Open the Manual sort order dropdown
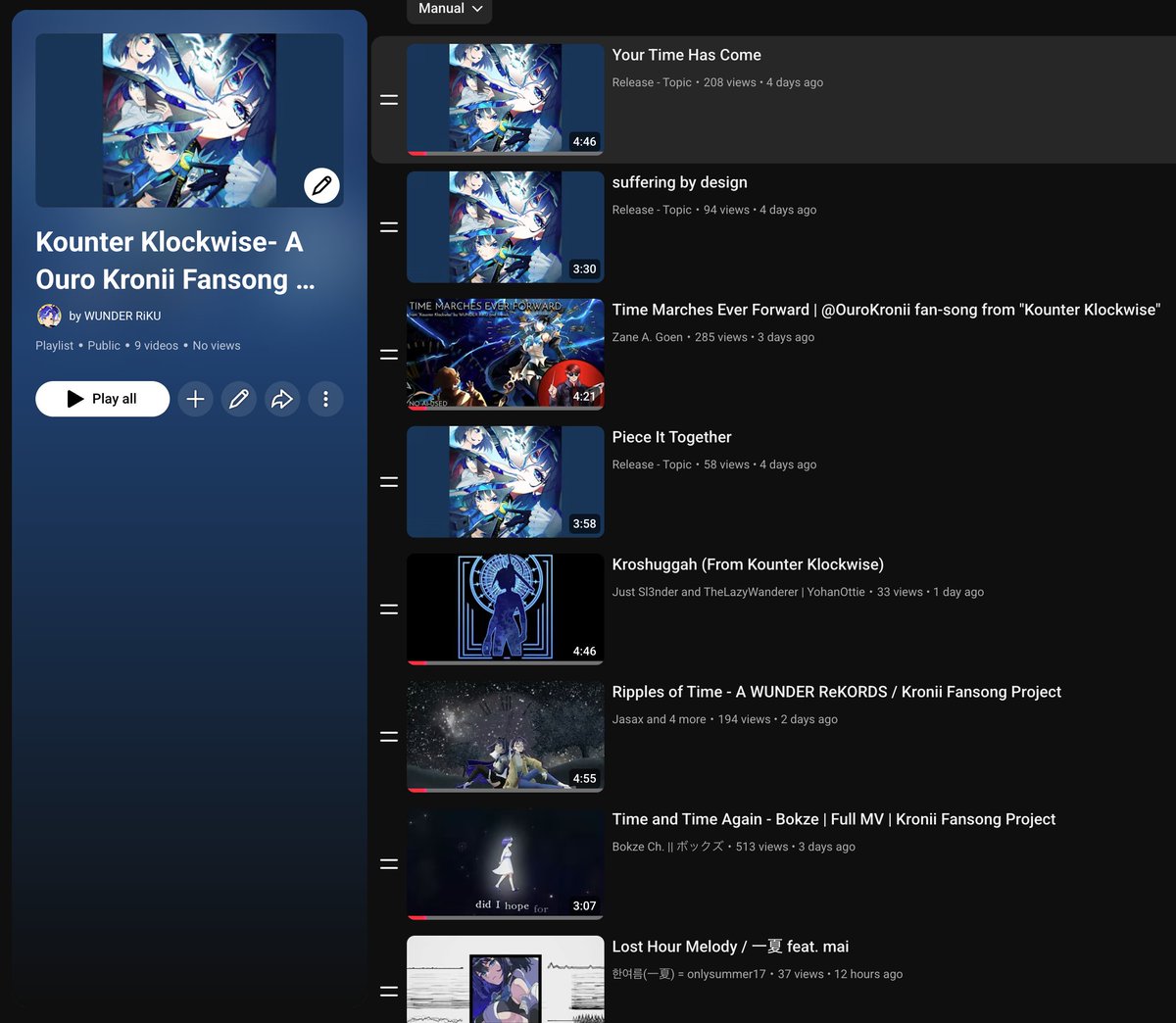 click(x=450, y=9)
